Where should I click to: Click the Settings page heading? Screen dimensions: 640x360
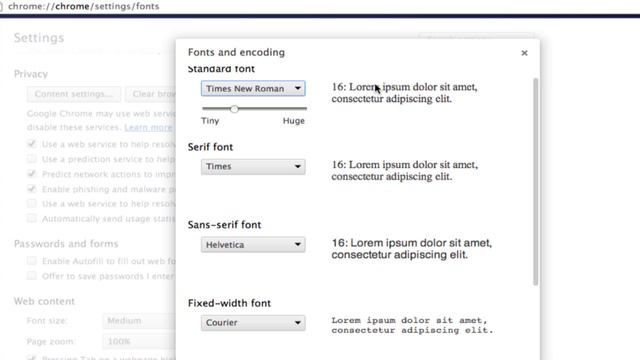pos(39,38)
